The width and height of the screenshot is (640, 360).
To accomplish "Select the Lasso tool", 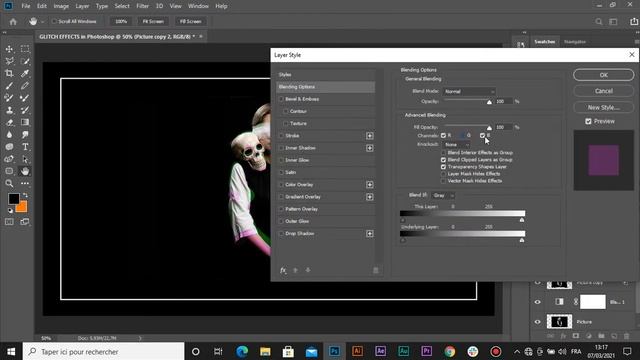I will click(x=9, y=61).
